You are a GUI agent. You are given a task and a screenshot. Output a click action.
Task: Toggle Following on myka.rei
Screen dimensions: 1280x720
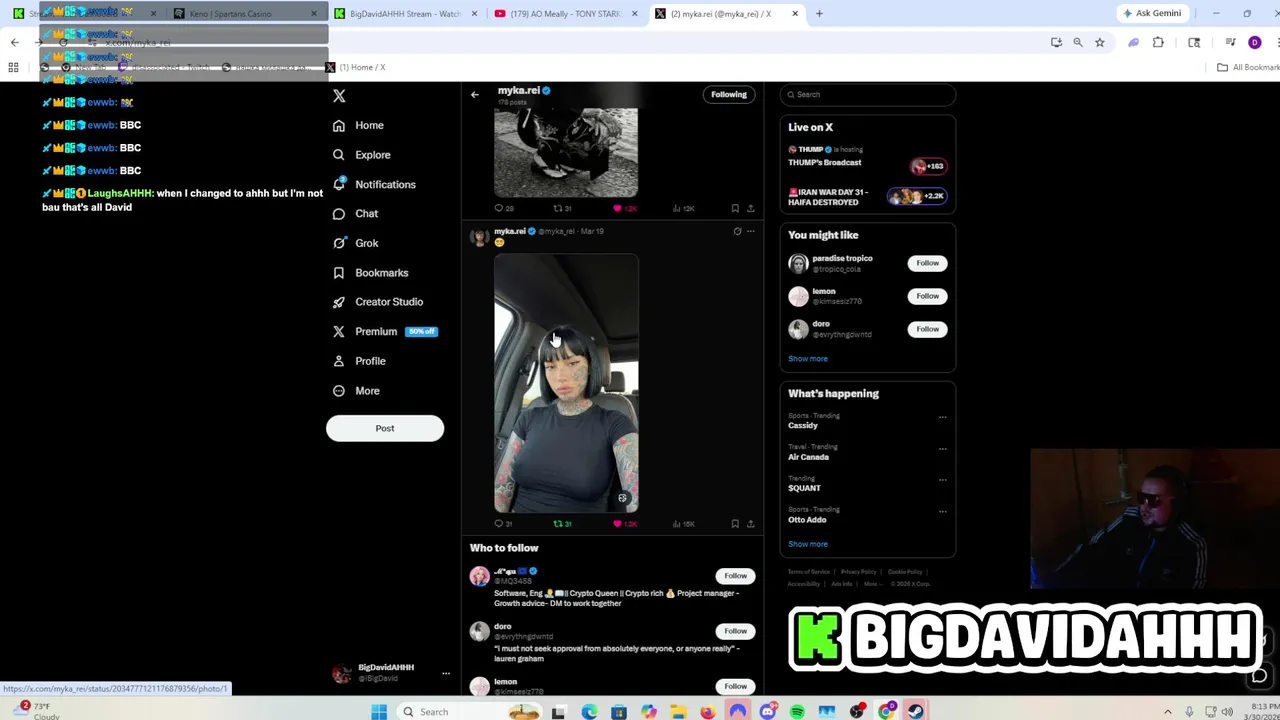pos(729,94)
